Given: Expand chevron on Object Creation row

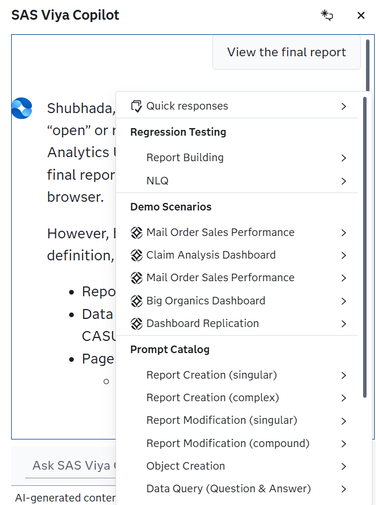Looking at the screenshot, I should click(344, 466).
